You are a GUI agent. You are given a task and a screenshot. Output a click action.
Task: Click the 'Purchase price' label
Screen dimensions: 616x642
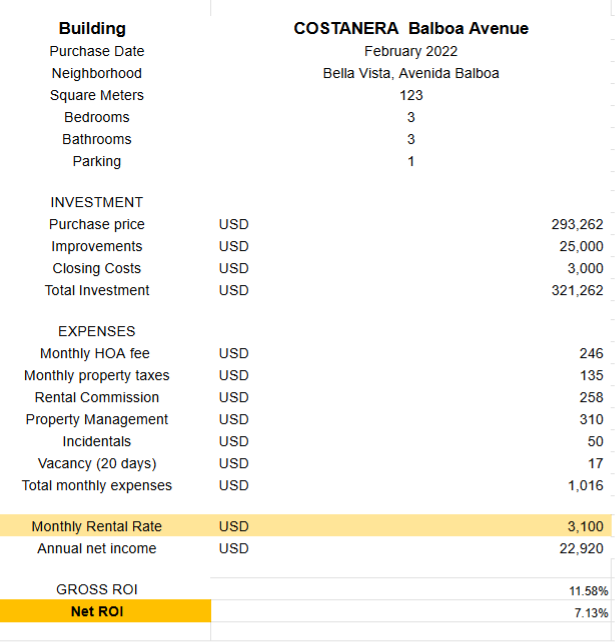[97, 224]
